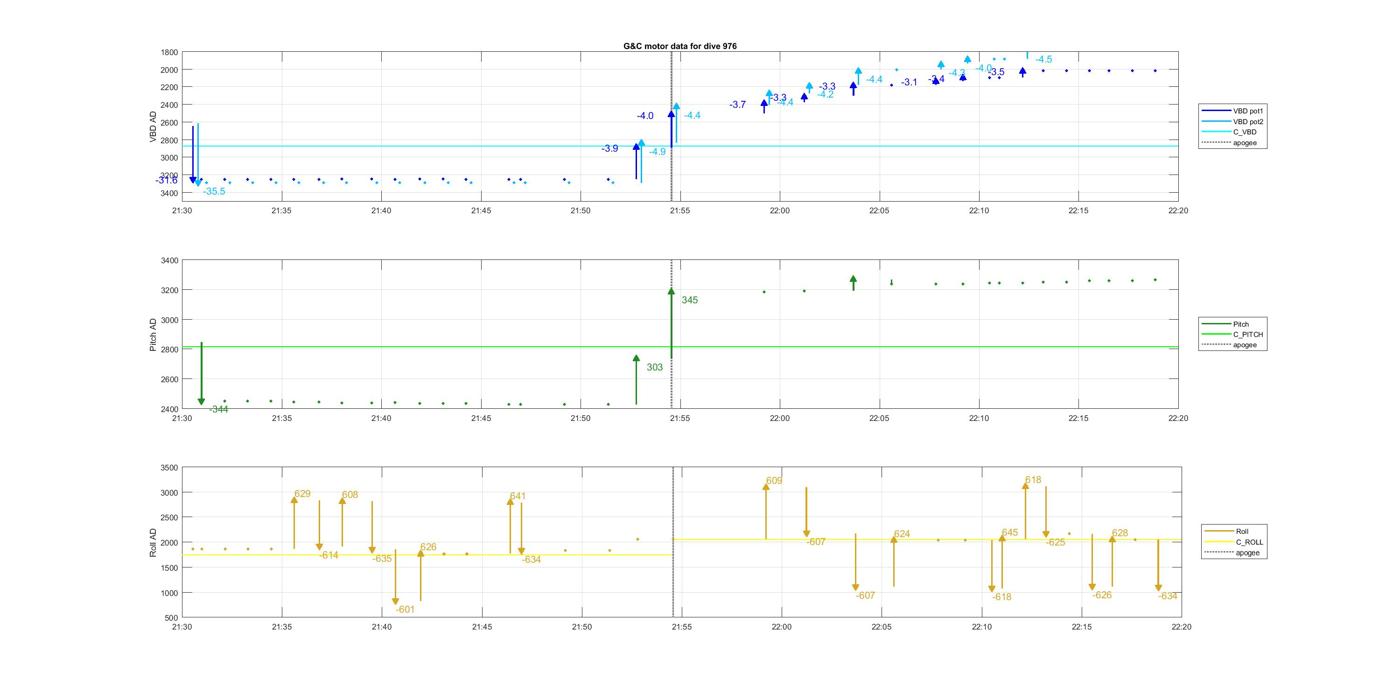
Task: Click the "1800" tick on VBD y-axis
Action: [168, 52]
